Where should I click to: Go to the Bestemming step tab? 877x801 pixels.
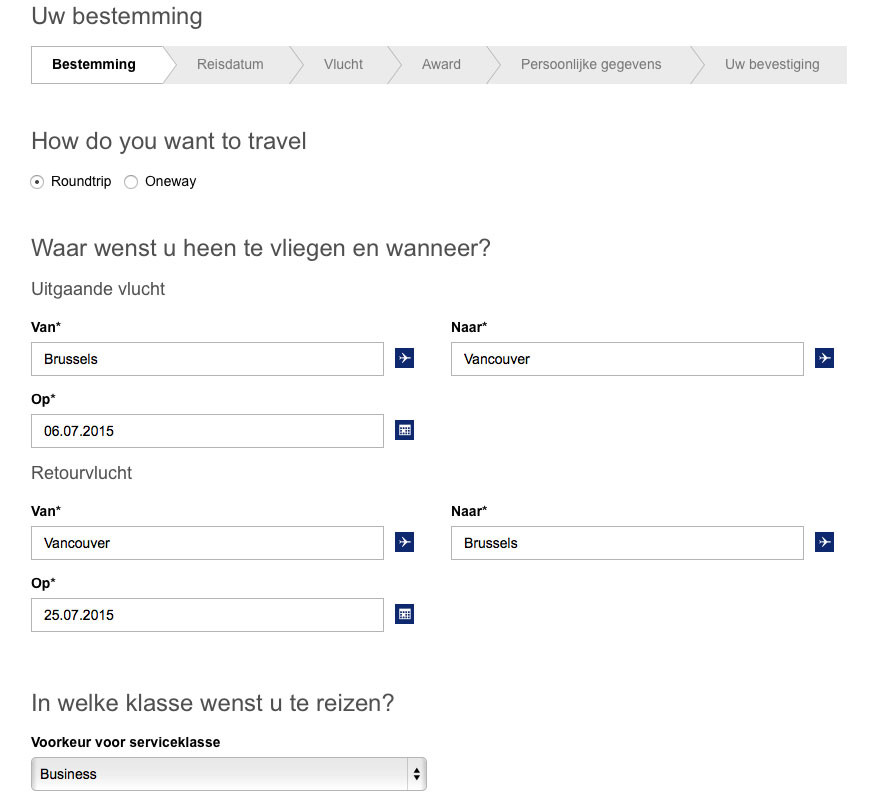click(x=94, y=65)
